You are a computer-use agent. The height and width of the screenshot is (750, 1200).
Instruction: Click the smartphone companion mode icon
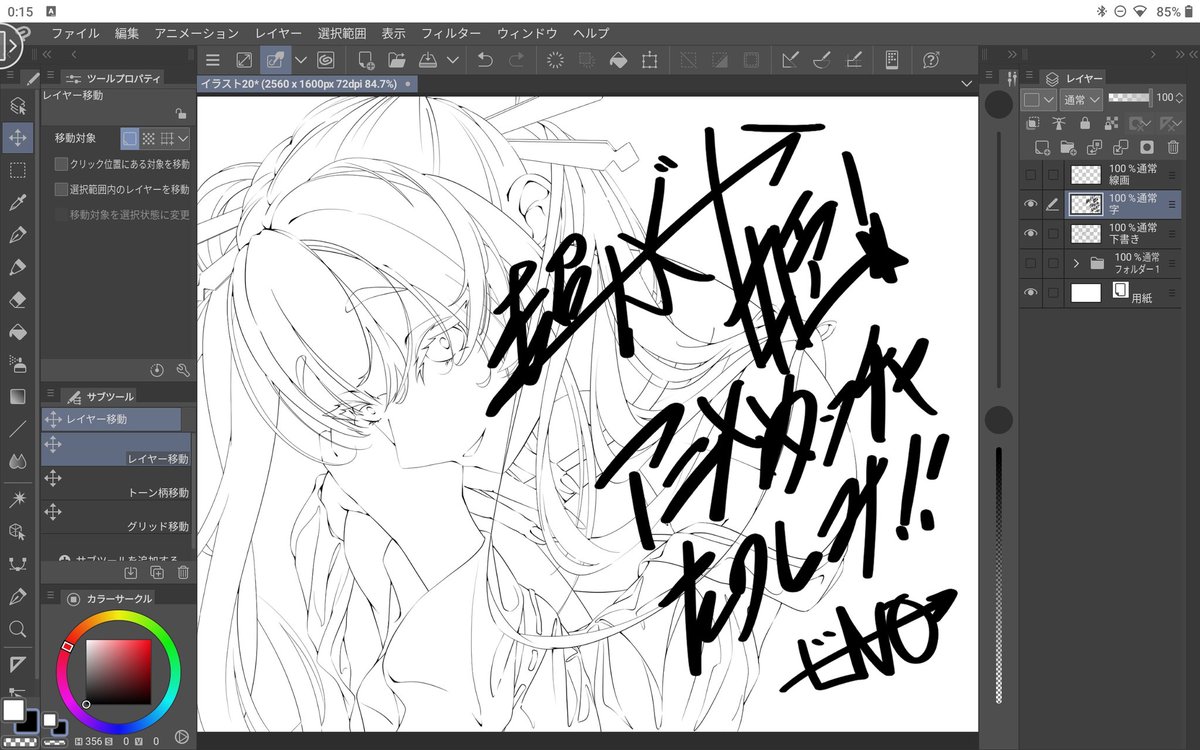893,60
